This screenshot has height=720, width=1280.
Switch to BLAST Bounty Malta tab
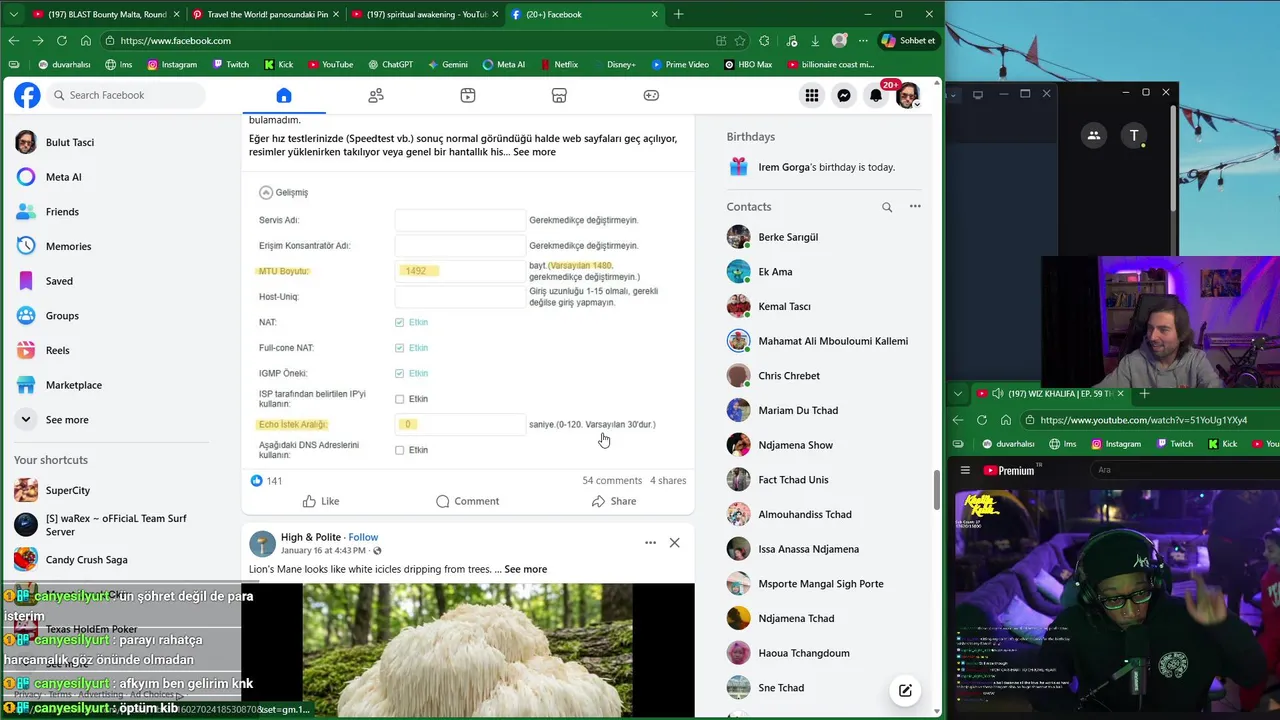point(105,14)
